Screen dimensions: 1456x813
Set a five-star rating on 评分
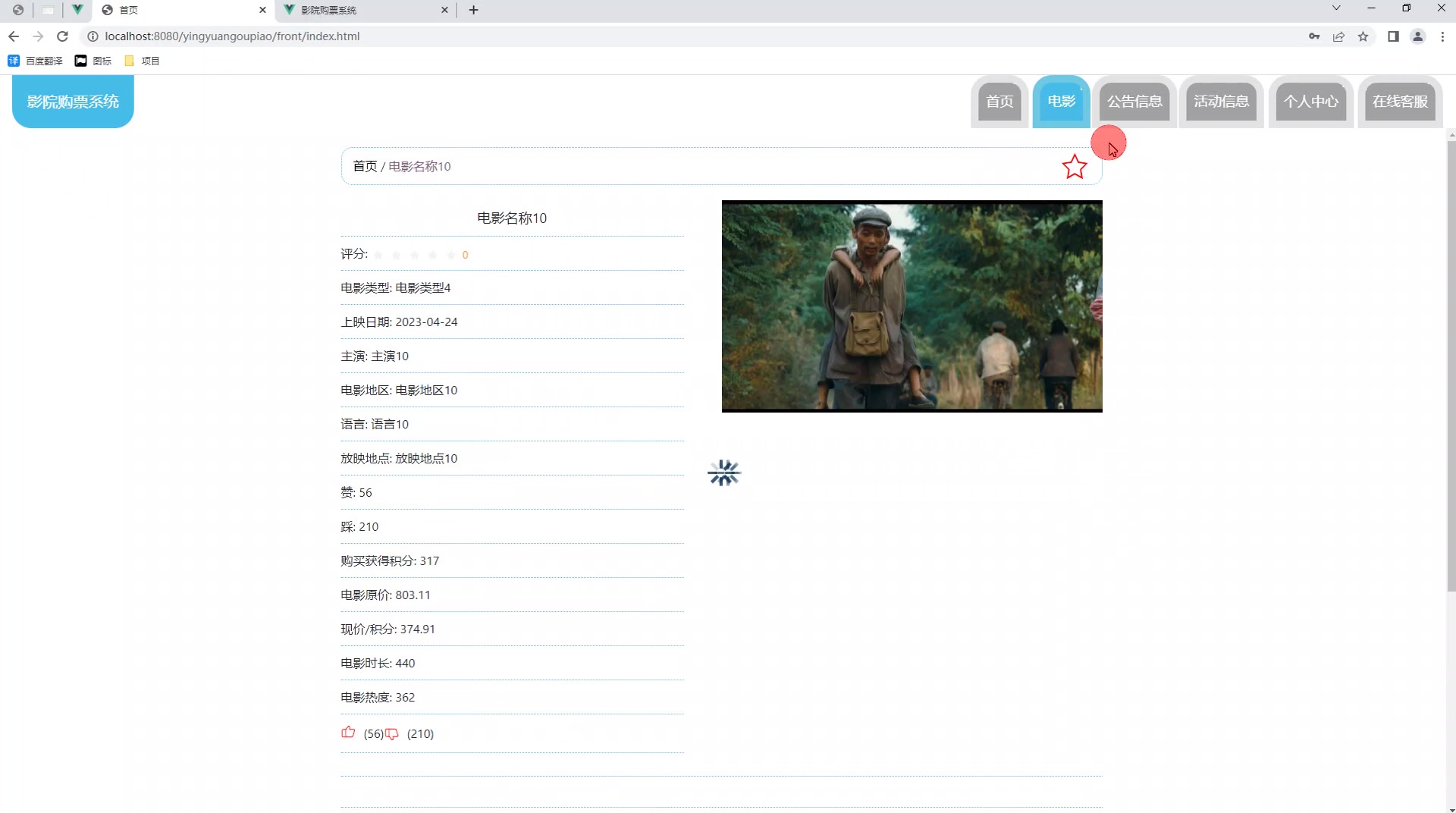pos(450,255)
